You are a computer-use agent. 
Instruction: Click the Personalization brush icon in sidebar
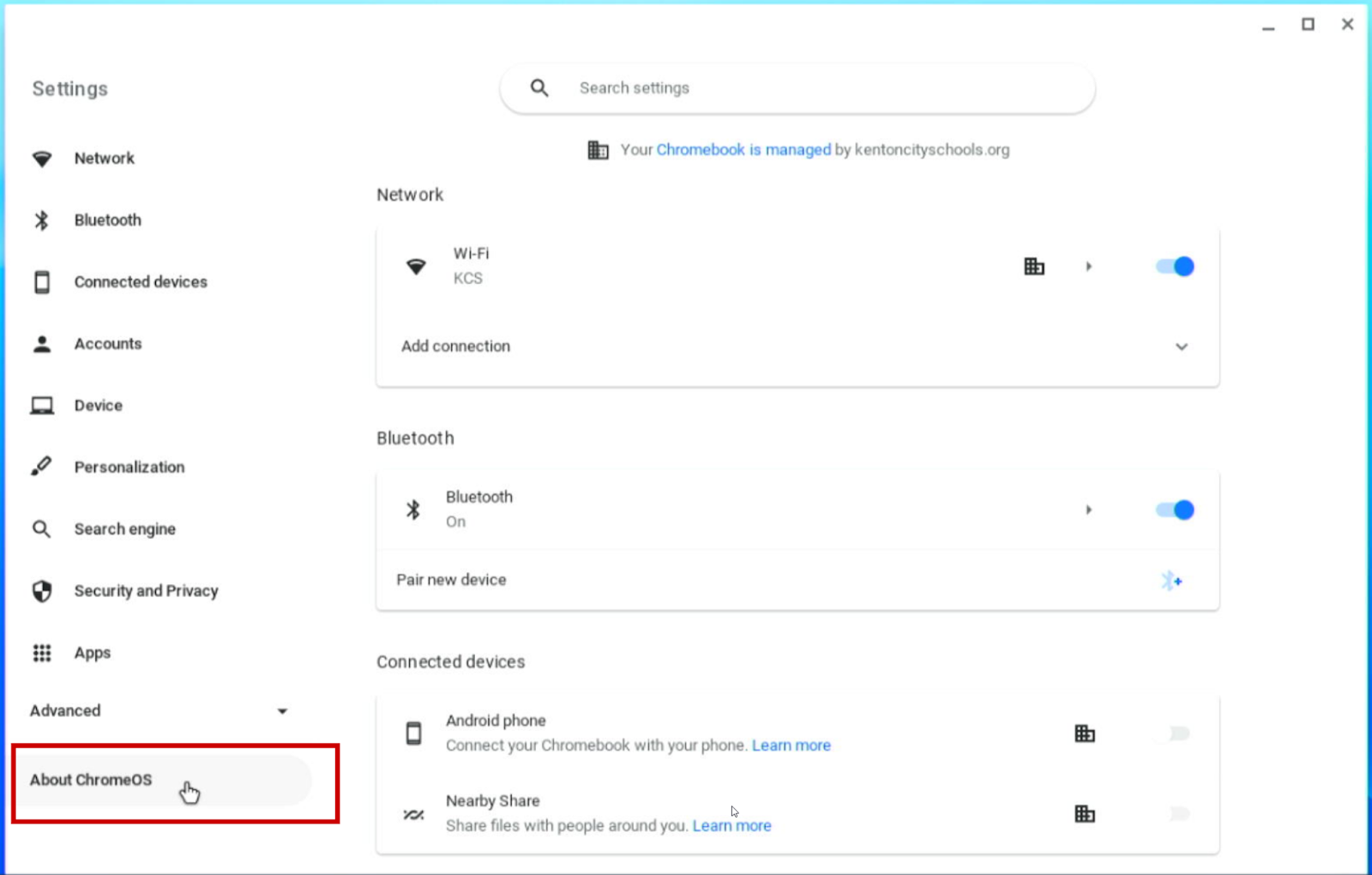(42, 467)
